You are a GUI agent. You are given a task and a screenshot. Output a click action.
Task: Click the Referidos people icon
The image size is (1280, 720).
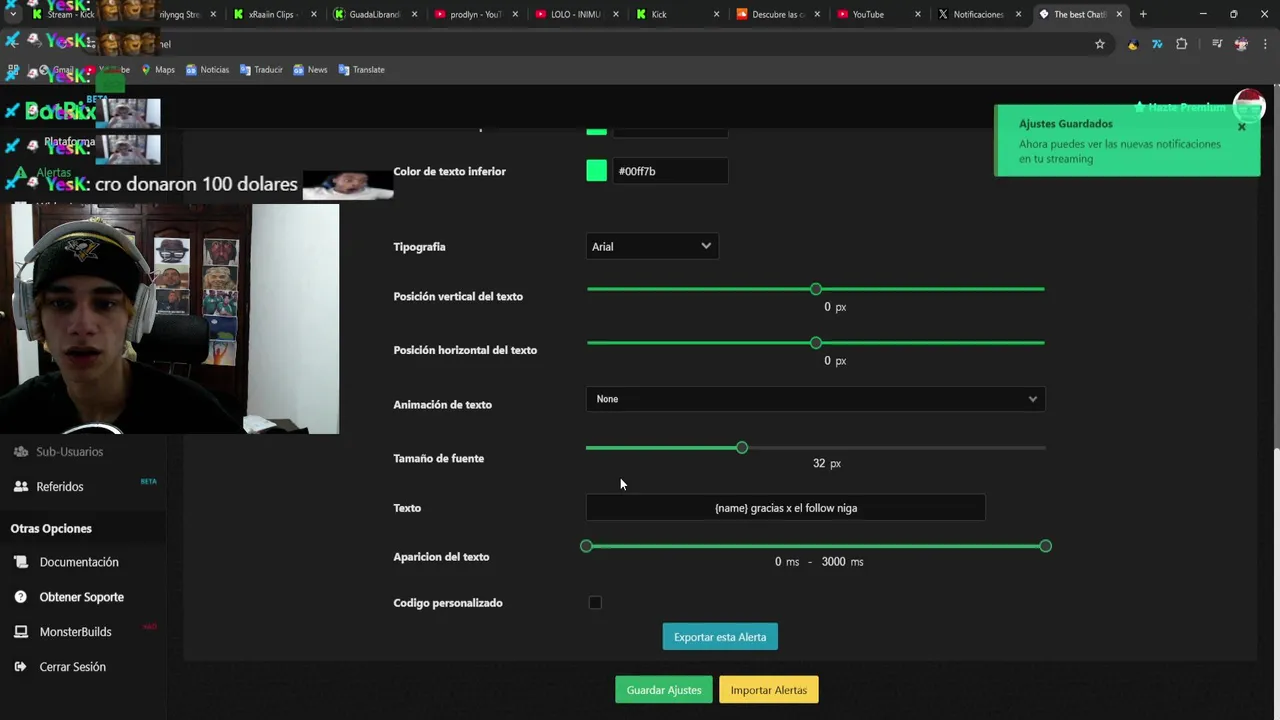pyautogui.click(x=21, y=487)
